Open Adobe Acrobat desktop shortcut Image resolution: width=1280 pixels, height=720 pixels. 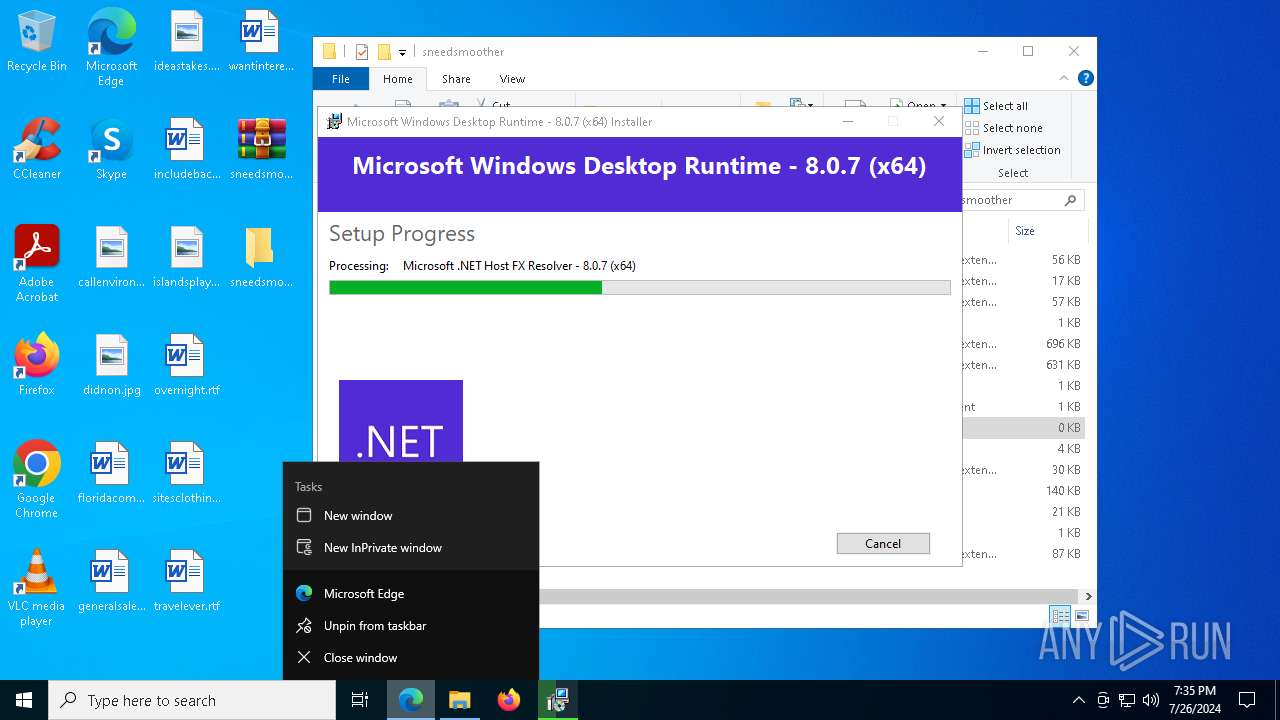pos(37,264)
